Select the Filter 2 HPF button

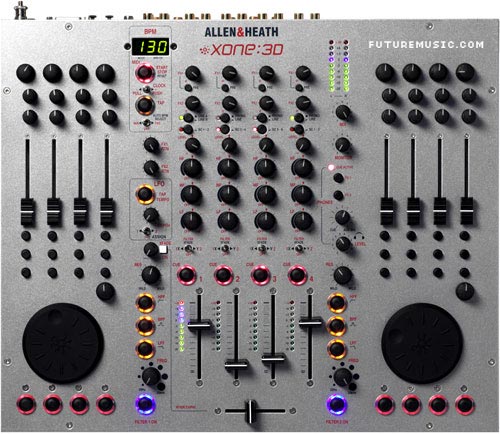(337, 303)
